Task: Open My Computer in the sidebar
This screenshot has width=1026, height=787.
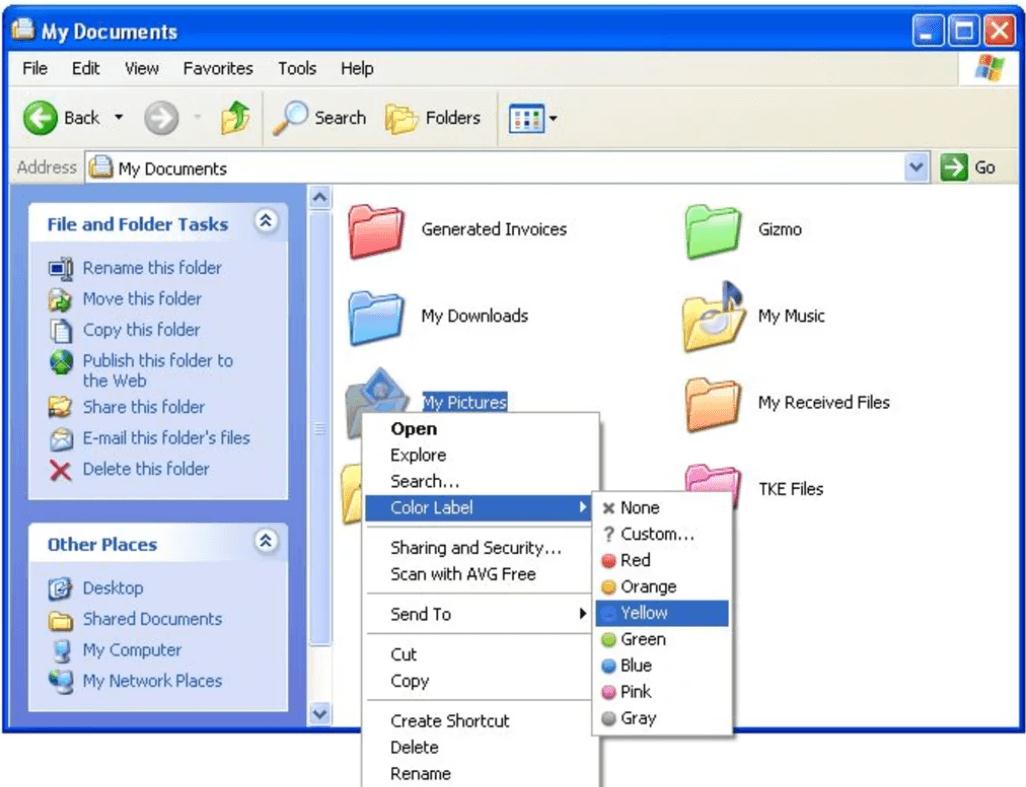Action: pos(131,650)
